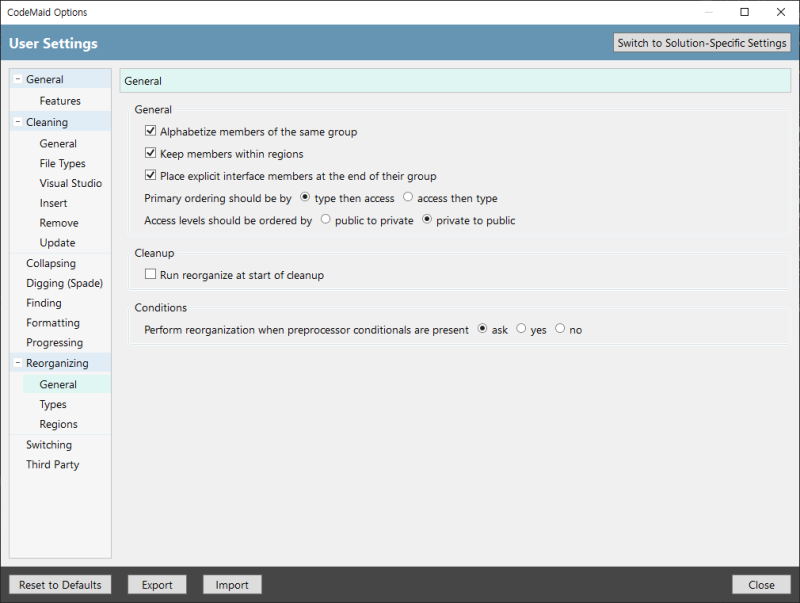Maximize the CodeMaid Options window
The height and width of the screenshot is (603, 800).
tap(744, 12)
